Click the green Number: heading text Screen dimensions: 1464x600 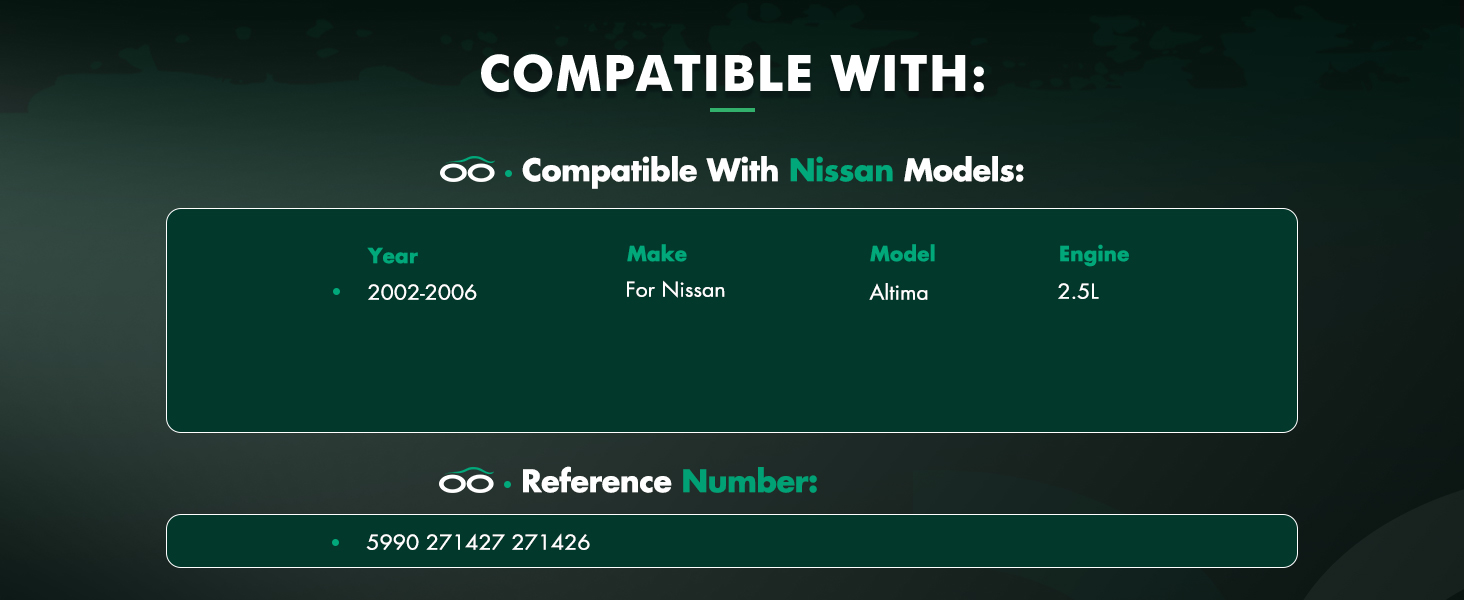(750, 482)
